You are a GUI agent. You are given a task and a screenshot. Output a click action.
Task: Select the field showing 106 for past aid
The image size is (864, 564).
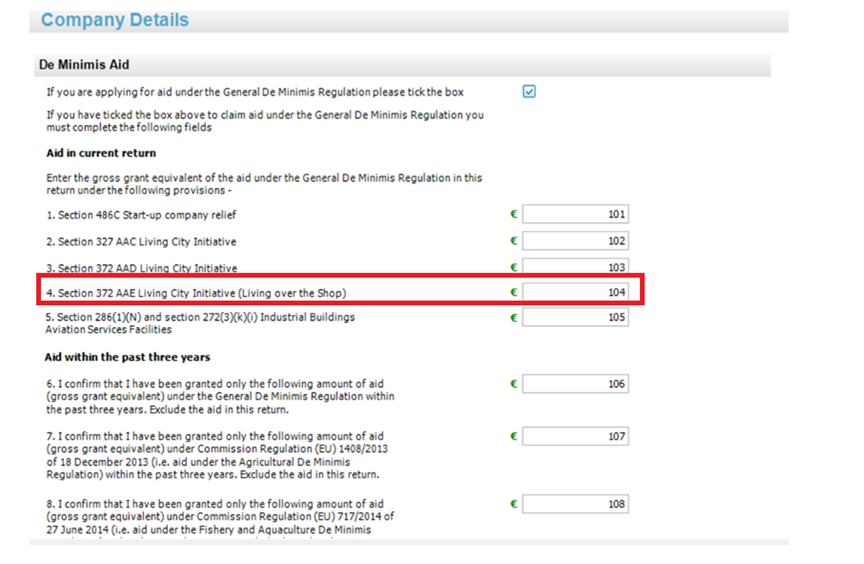point(575,384)
